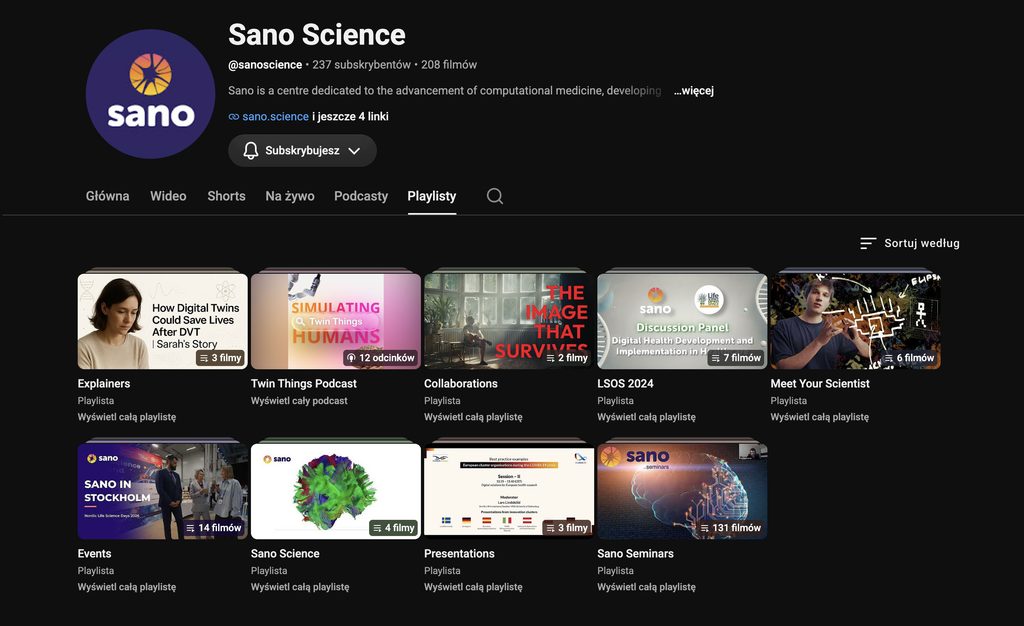The image size is (1024, 626).
Task: Open Sortuj według sorting menu
Action: tap(909, 243)
